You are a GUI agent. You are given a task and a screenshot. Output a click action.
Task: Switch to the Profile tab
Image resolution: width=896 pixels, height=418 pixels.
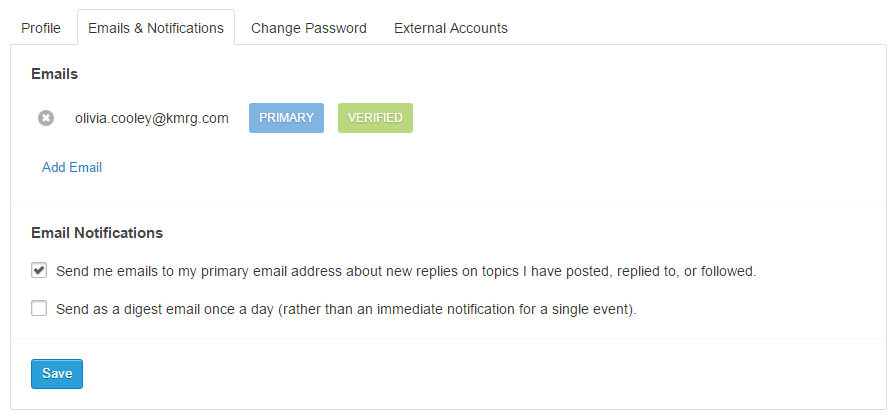pyautogui.click(x=41, y=28)
